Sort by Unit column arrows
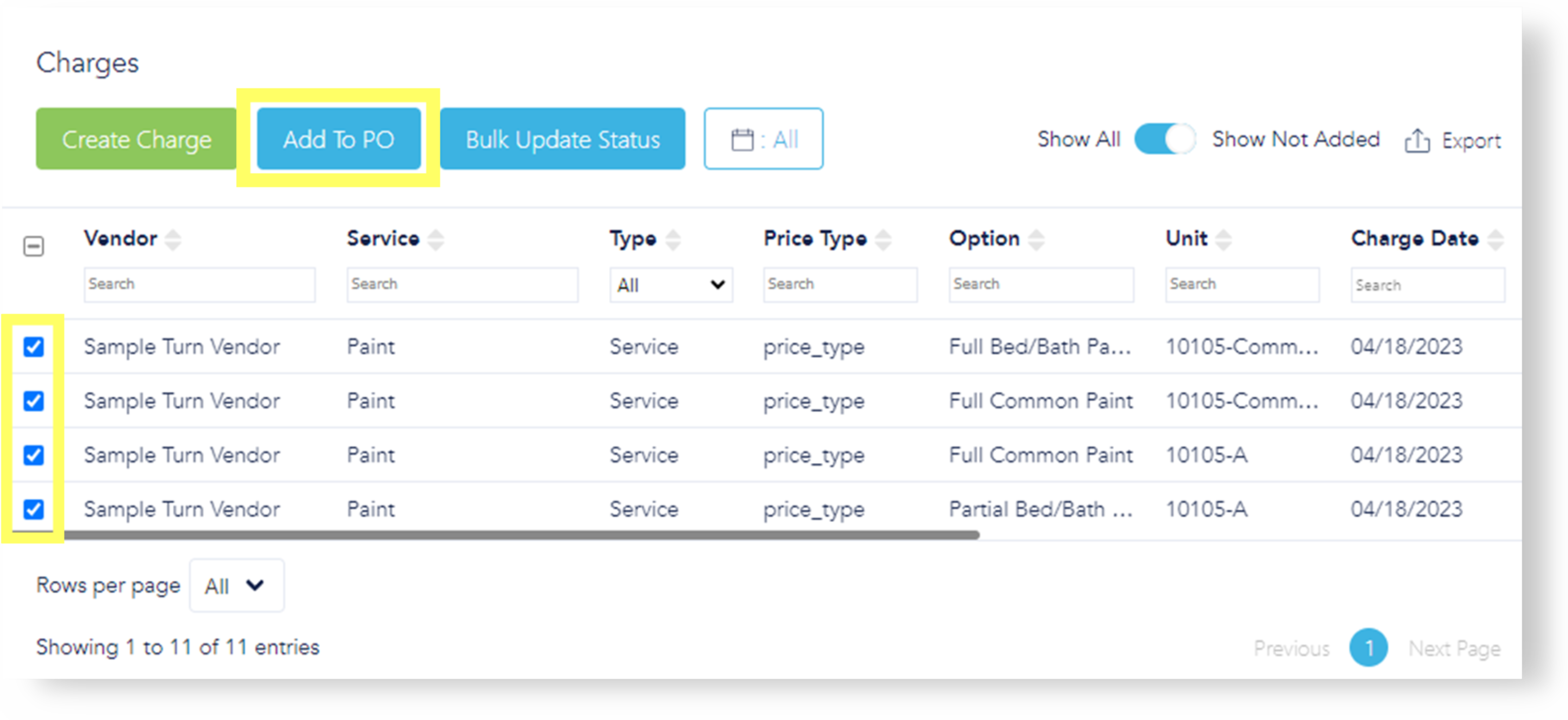Image resolution: width=1568 pixels, height=720 pixels. [1223, 239]
